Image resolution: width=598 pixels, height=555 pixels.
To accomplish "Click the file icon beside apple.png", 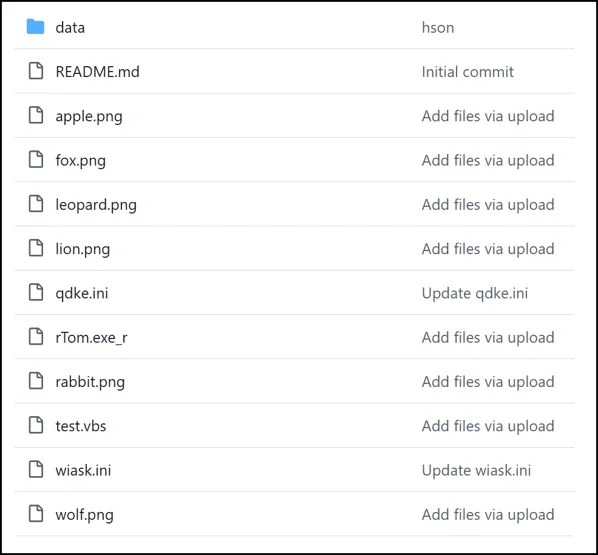I will pos(36,115).
